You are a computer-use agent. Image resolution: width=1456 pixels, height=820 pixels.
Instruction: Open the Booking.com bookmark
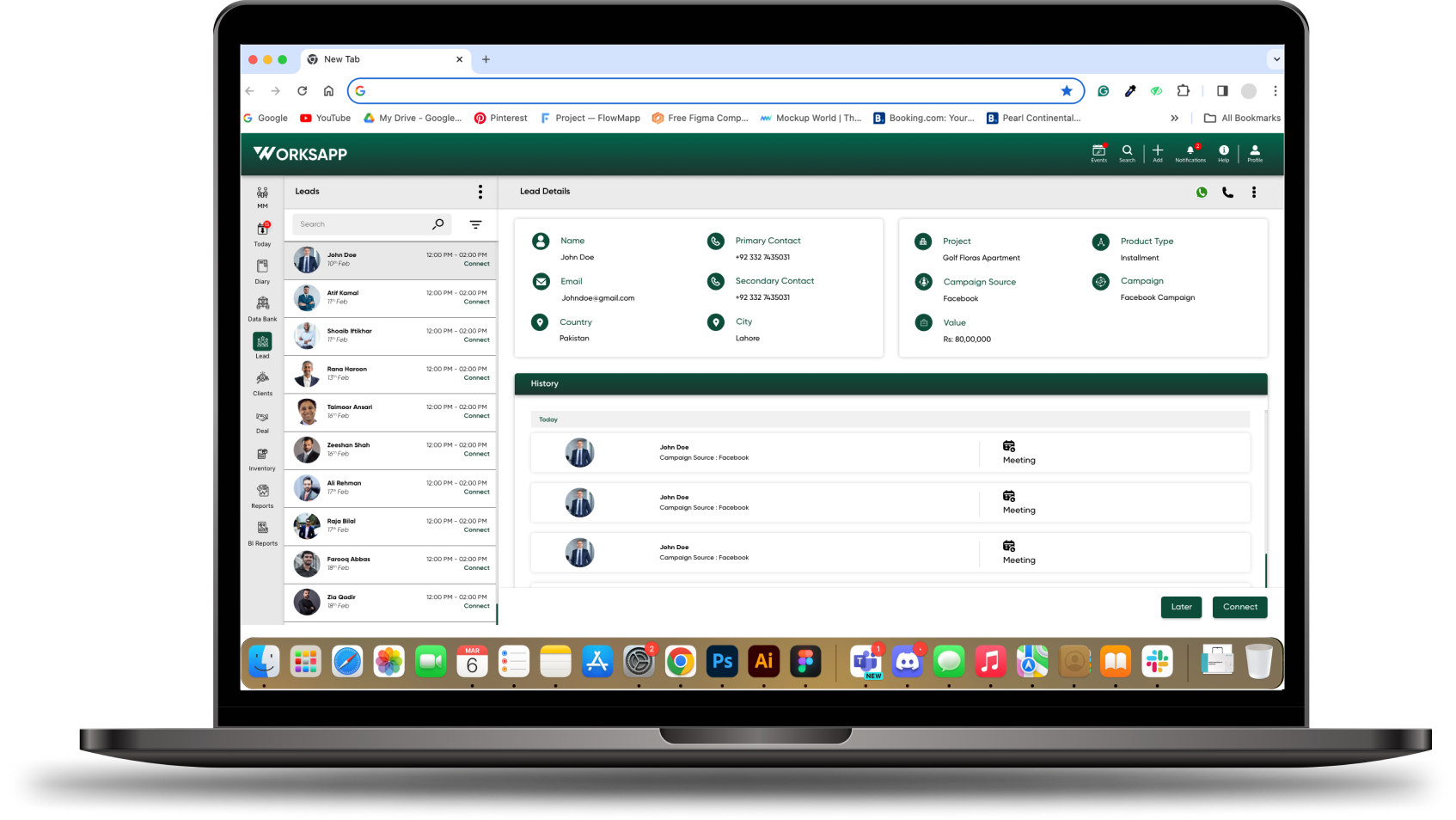tap(923, 118)
